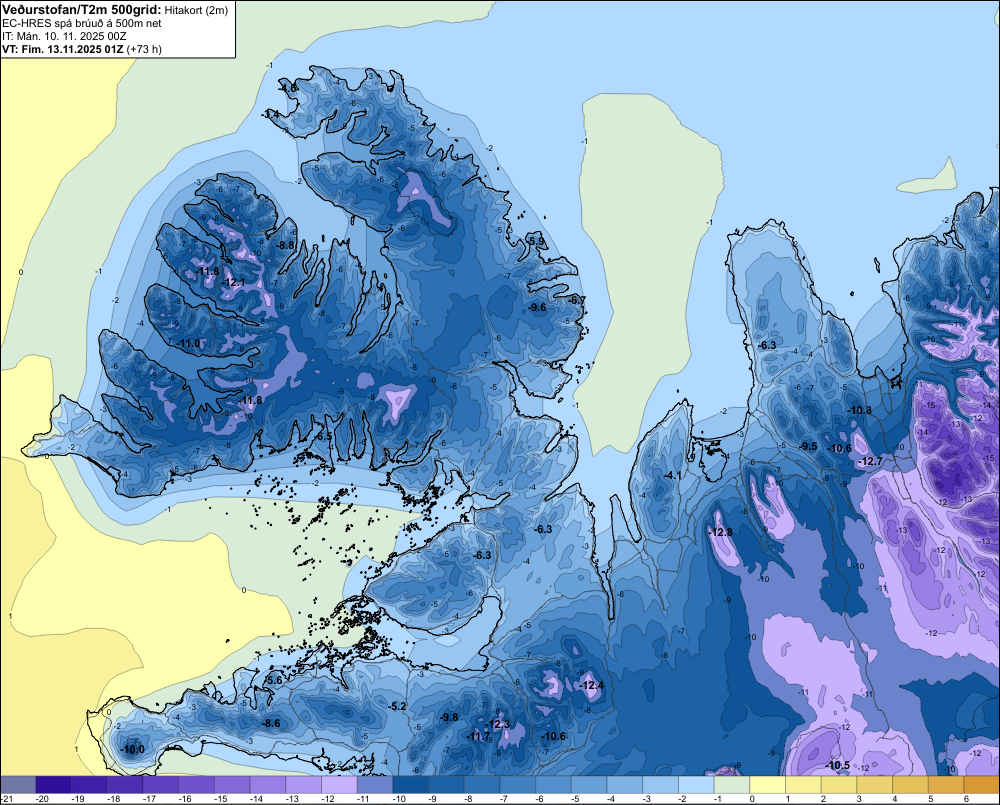Click the '(+73 h)' forecast offset text

(x=144, y=49)
